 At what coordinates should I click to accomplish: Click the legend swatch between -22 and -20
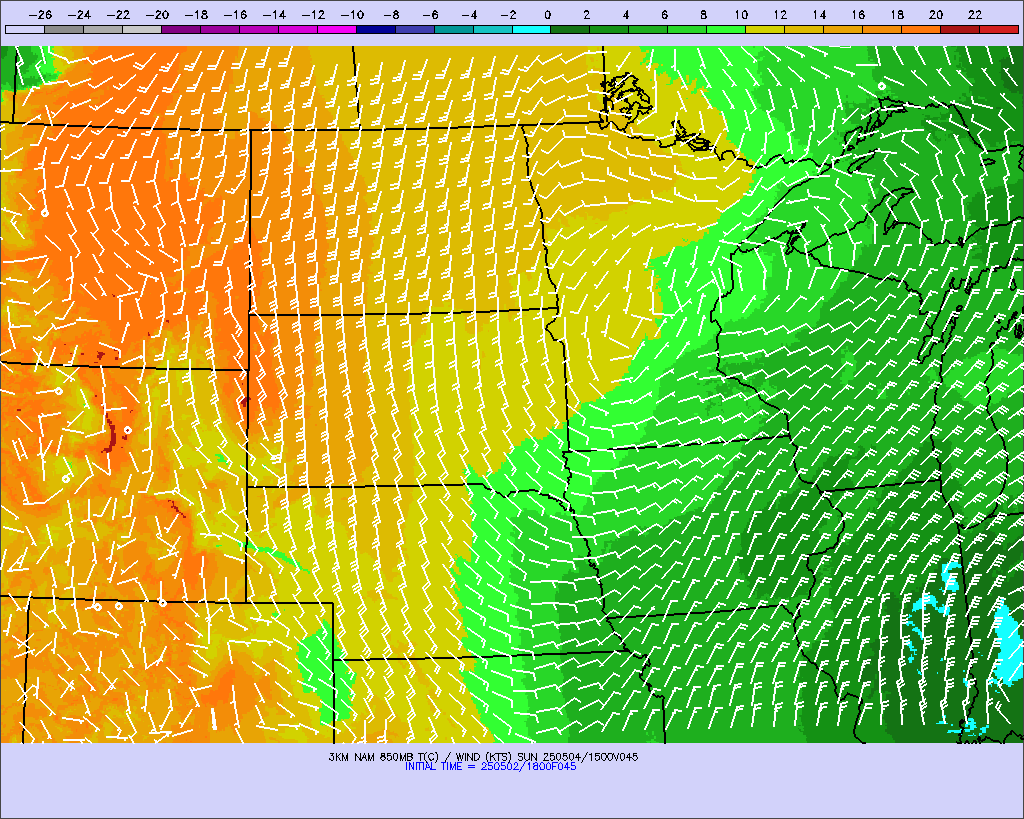pyautogui.click(x=142, y=29)
